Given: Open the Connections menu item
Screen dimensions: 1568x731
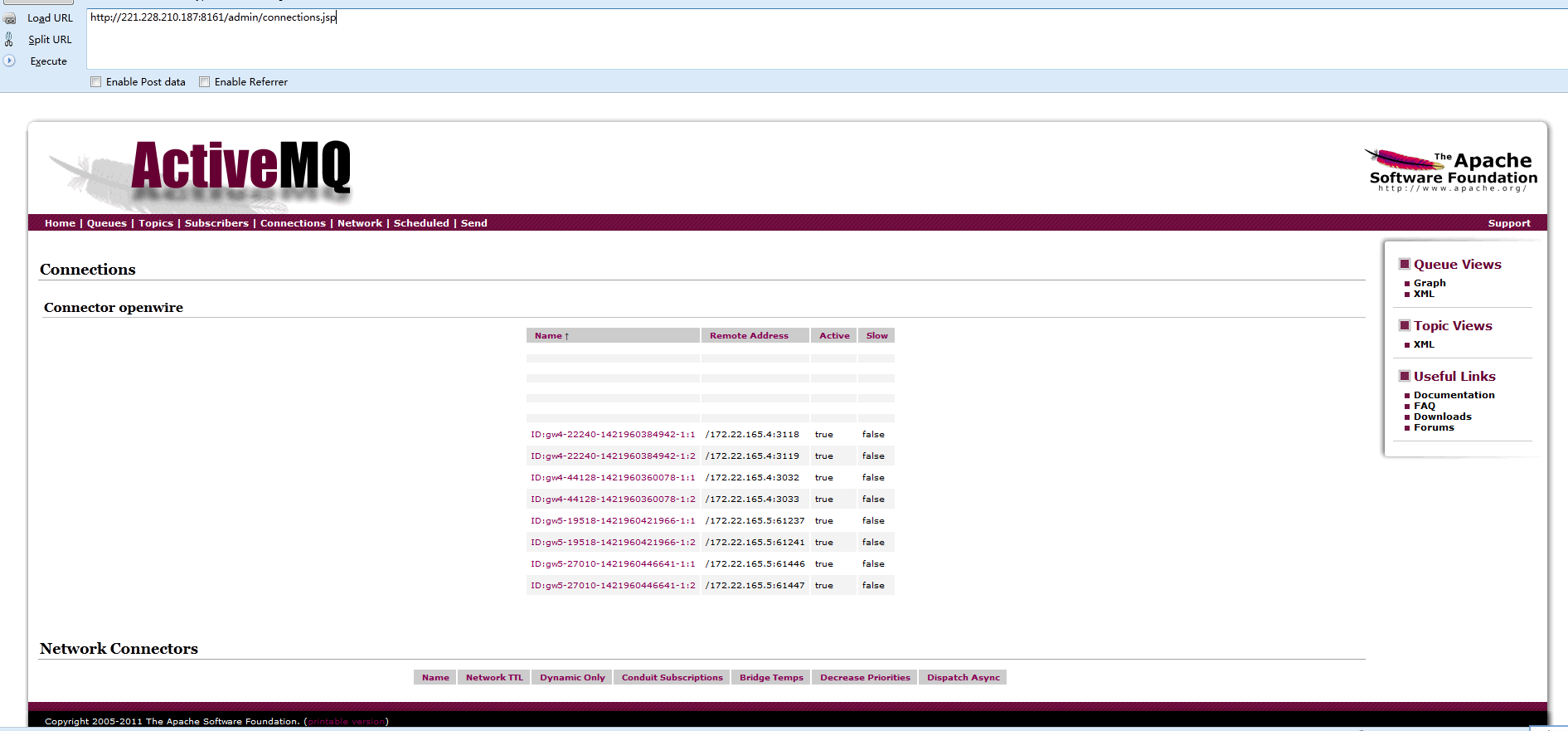Looking at the screenshot, I should [x=293, y=223].
